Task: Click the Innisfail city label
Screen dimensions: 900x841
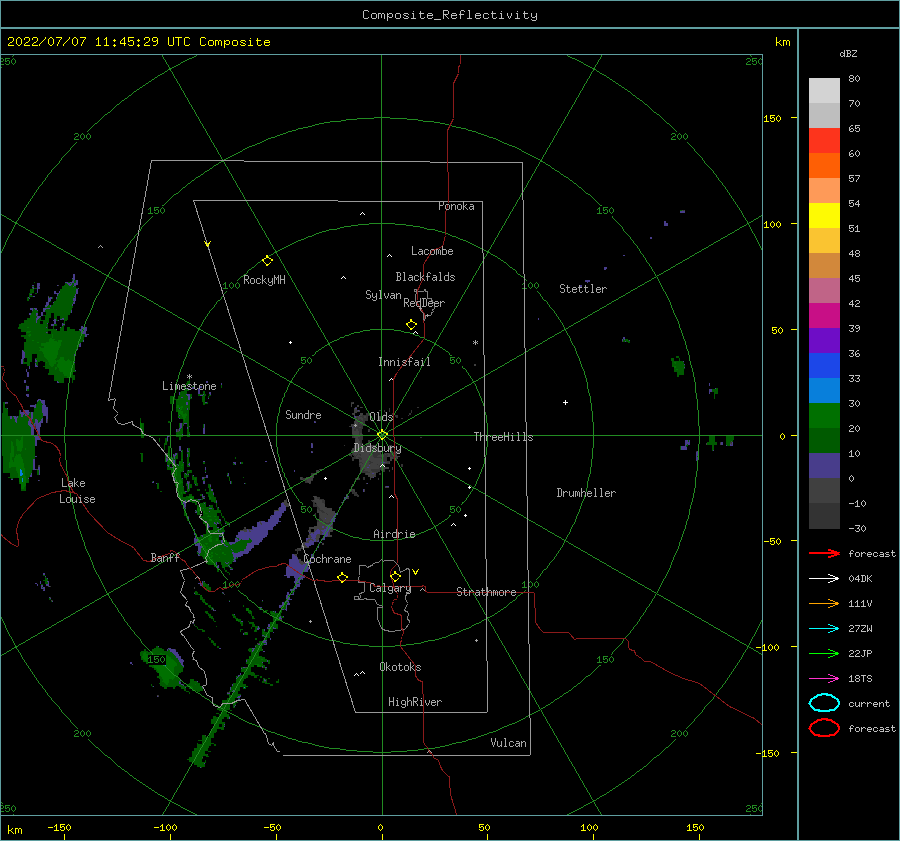Action: tap(404, 362)
